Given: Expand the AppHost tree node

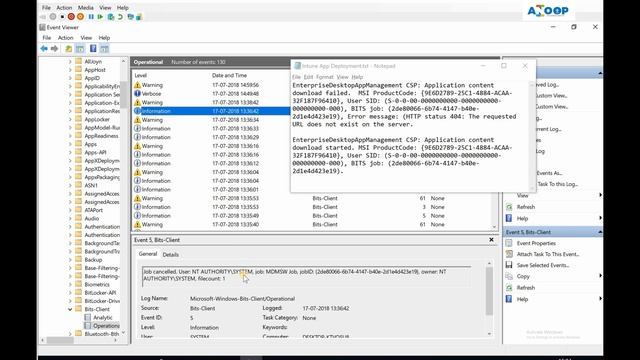Looking at the screenshot, I should point(70,70).
